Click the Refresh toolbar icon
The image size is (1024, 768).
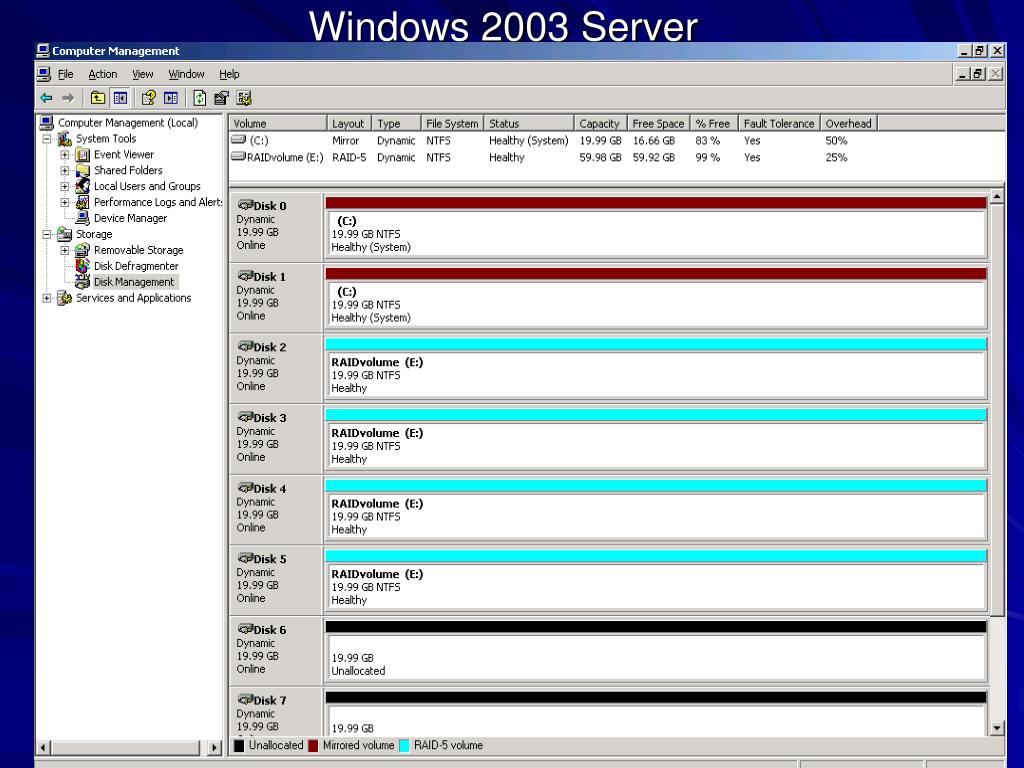(x=200, y=98)
